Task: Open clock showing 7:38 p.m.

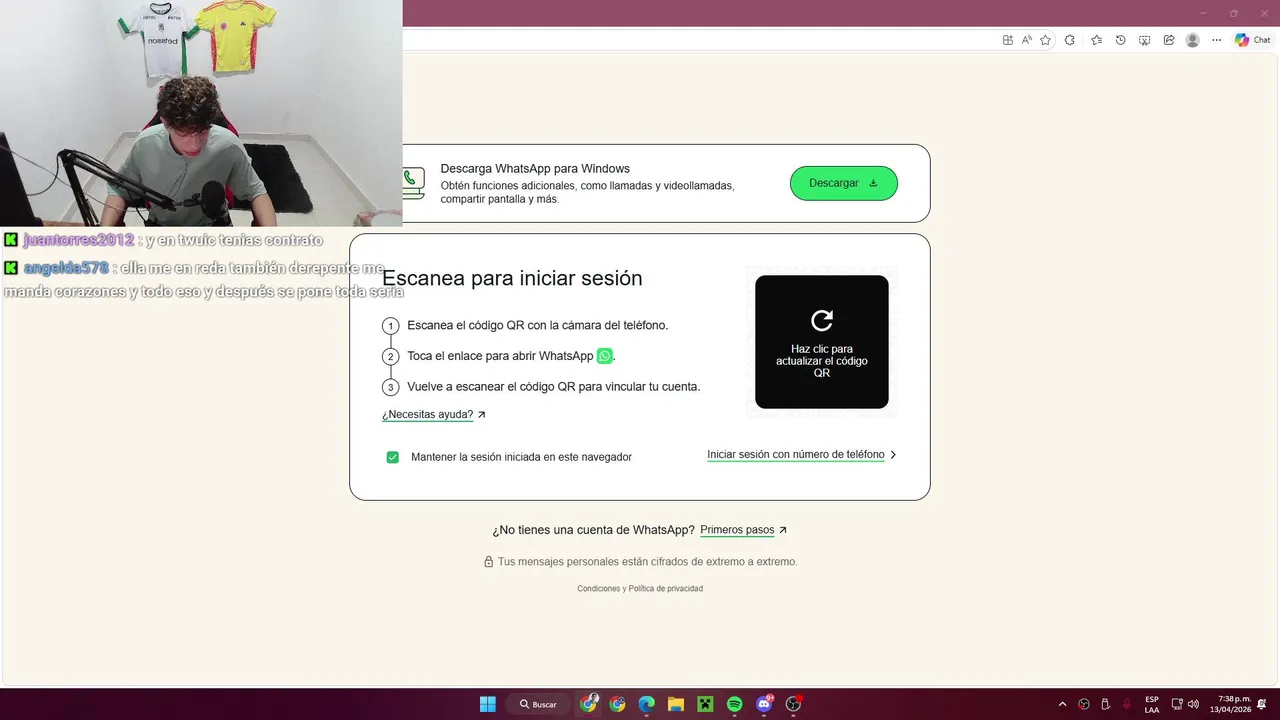Action: coord(1230,704)
